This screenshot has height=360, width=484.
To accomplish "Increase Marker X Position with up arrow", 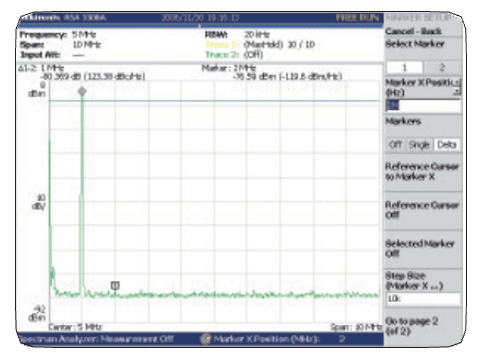I will coord(458,82).
